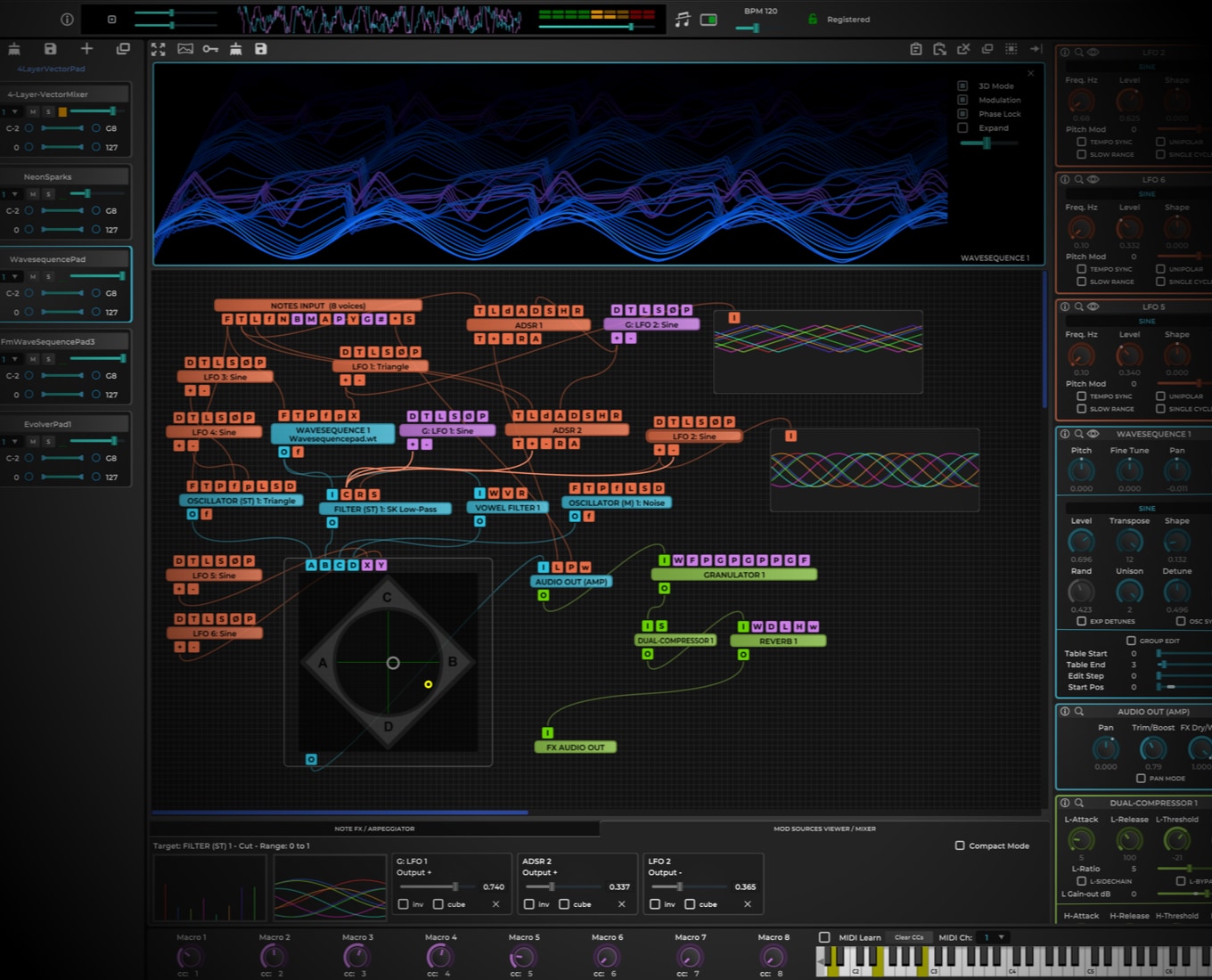Click the magnifier icon of AUDIO OUT (AMP) panel
The width and height of the screenshot is (1212, 980).
tap(1079, 712)
